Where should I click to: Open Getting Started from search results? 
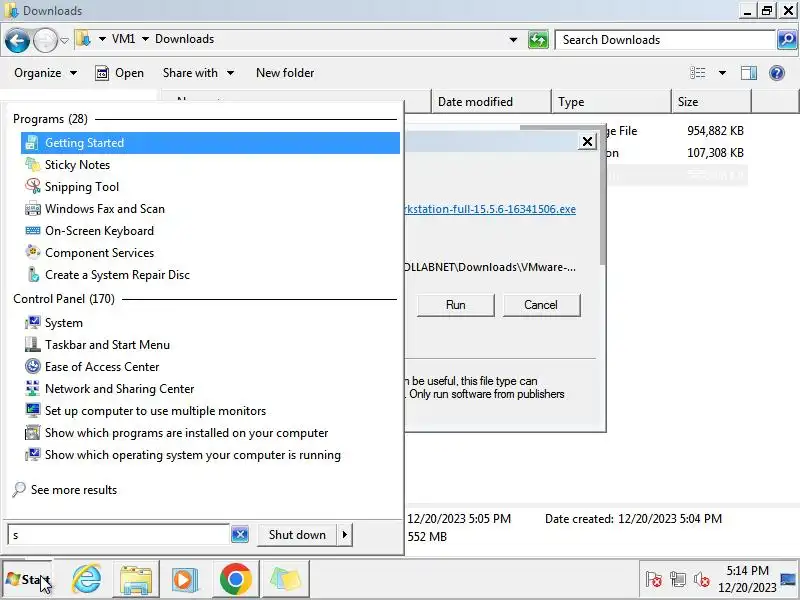[210, 143]
